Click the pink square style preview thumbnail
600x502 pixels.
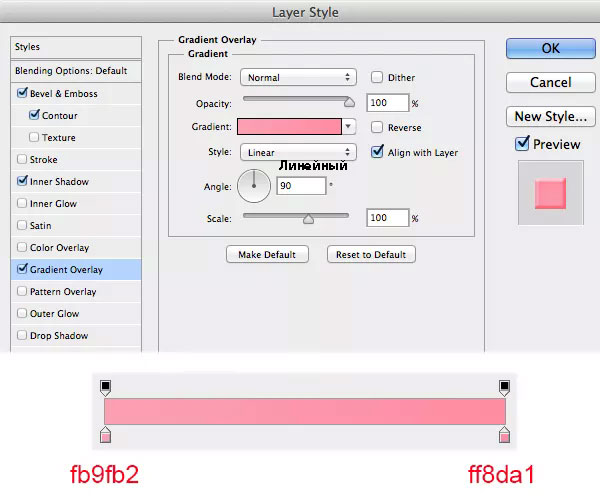coord(551,193)
